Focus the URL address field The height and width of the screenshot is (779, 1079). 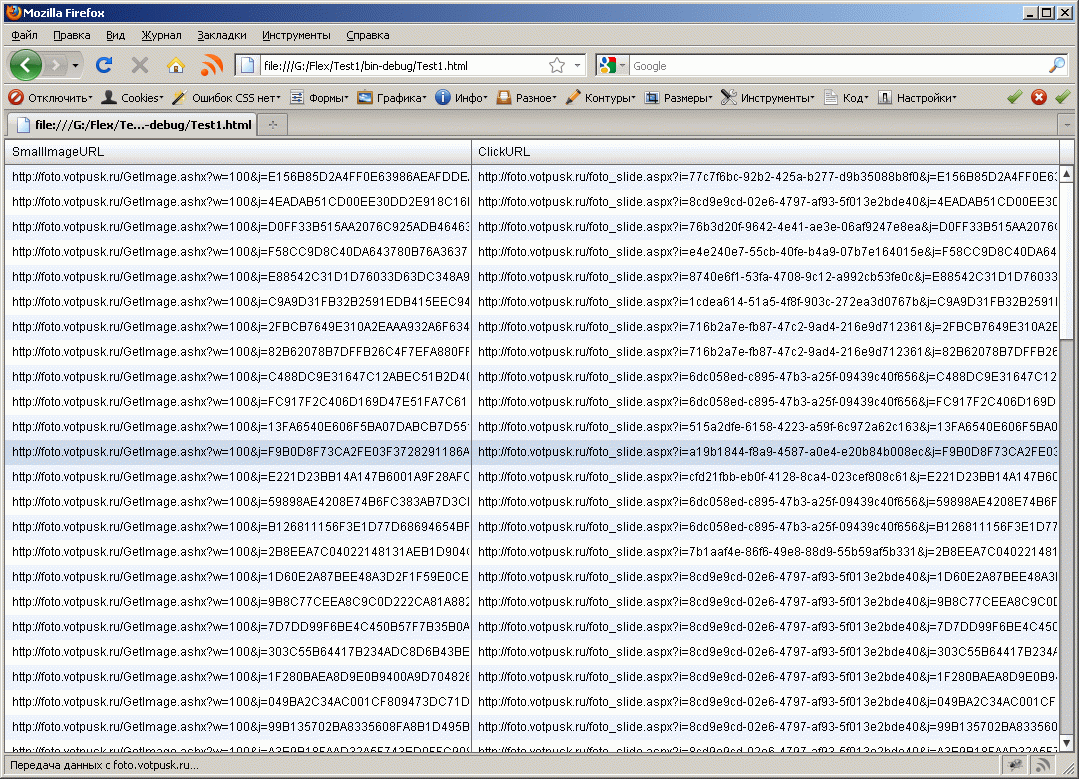point(403,66)
